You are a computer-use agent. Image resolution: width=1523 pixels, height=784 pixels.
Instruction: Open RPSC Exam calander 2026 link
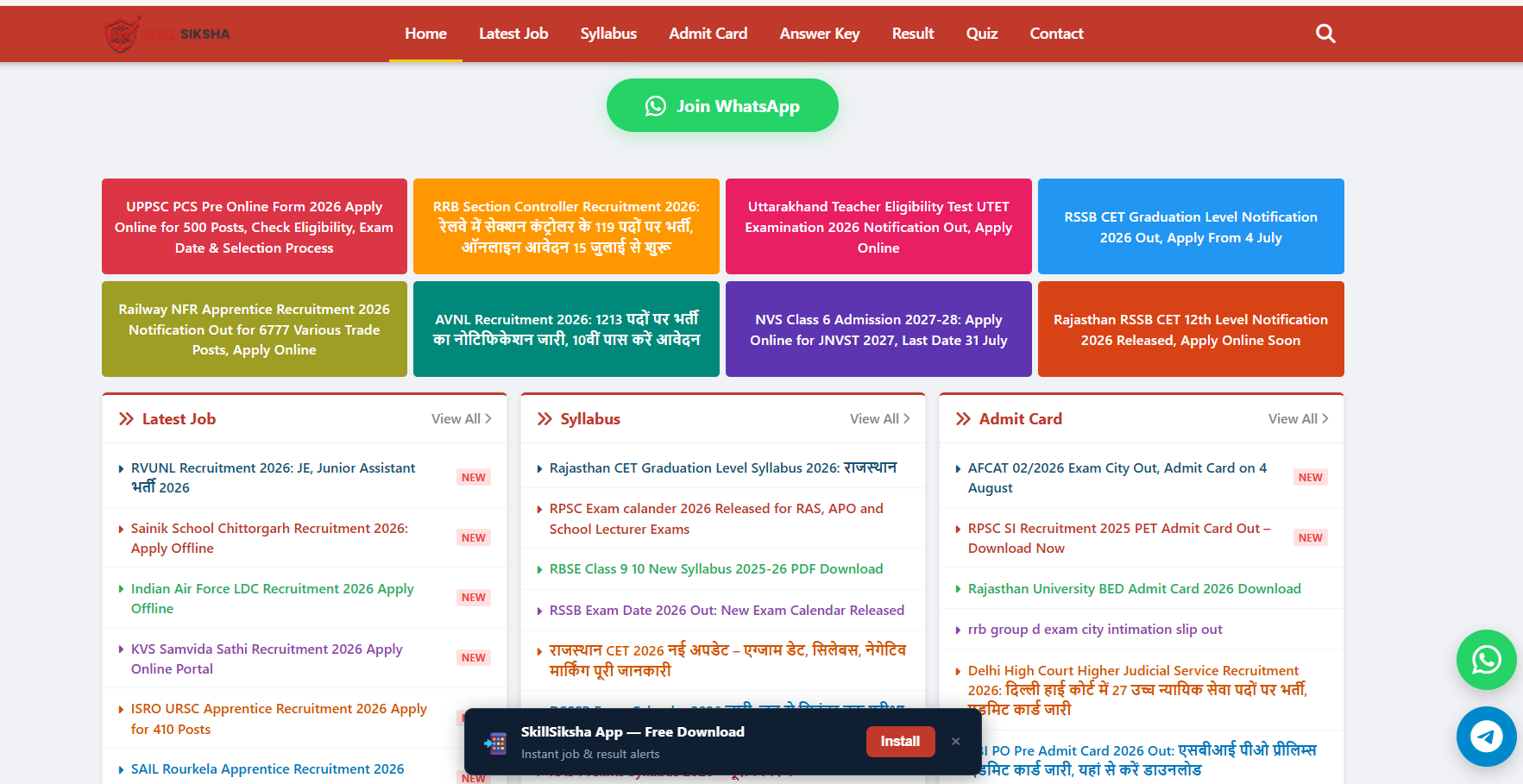coord(716,518)
